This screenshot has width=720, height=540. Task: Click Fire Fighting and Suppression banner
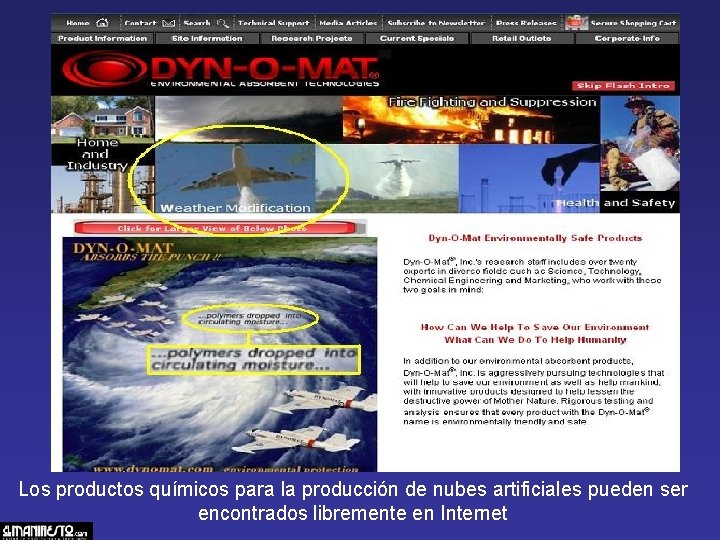pyautogui.click(x=471, y=119)
